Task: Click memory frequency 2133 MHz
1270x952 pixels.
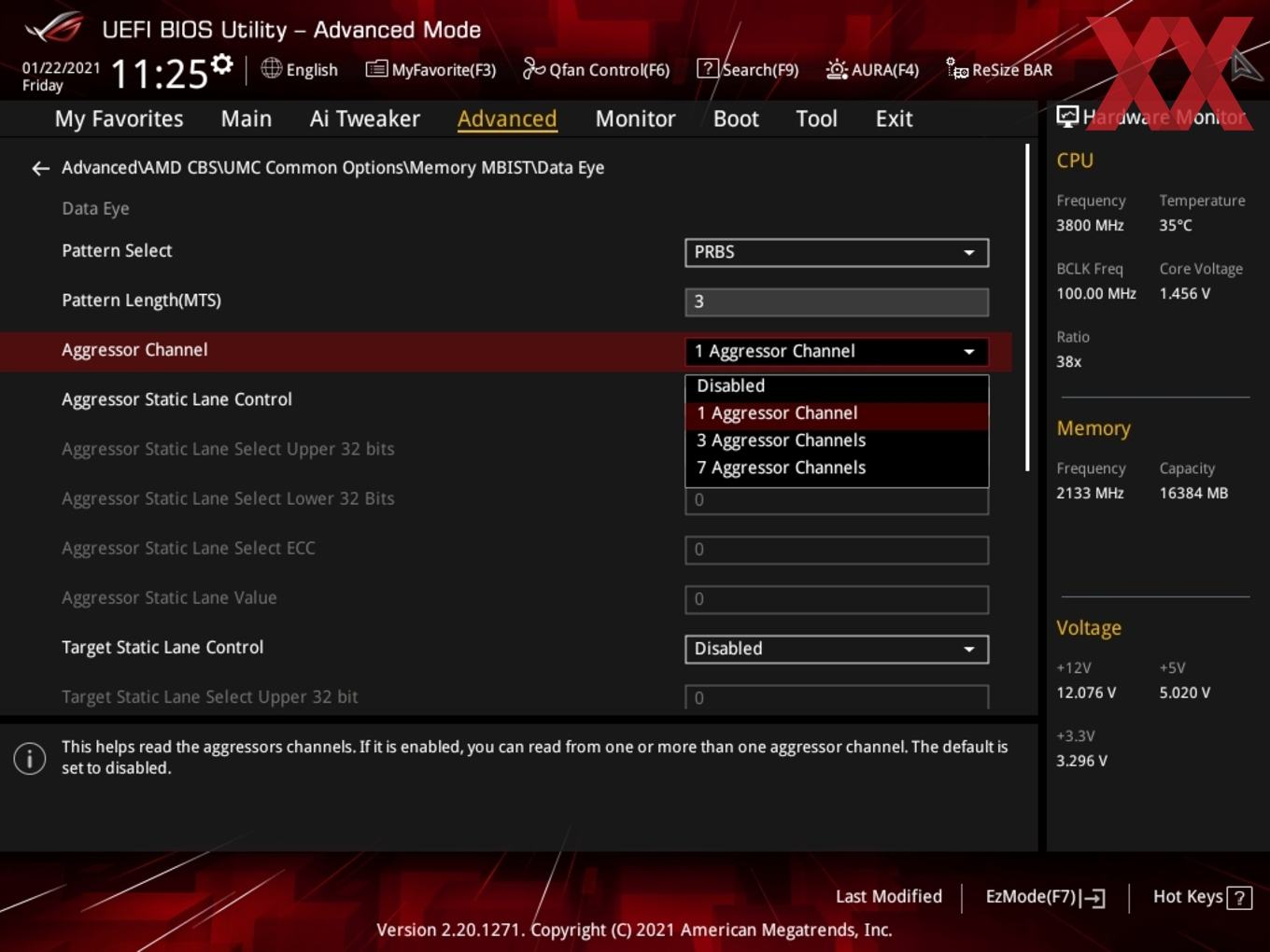Action: point(1090,493)
